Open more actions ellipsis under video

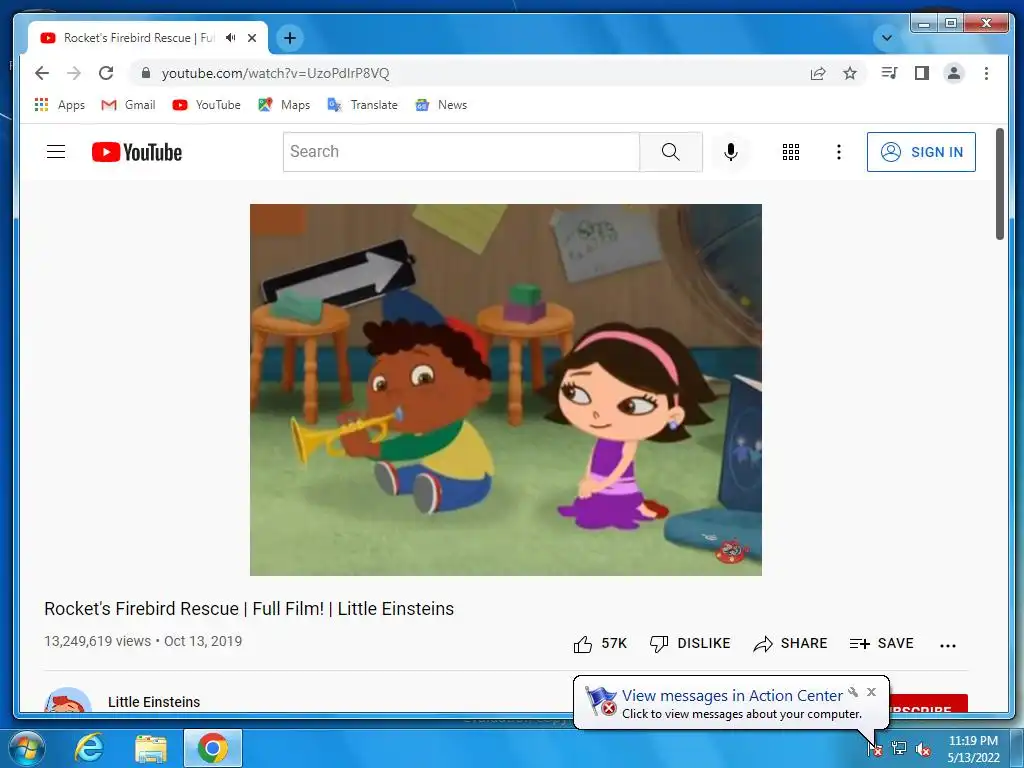948,645
